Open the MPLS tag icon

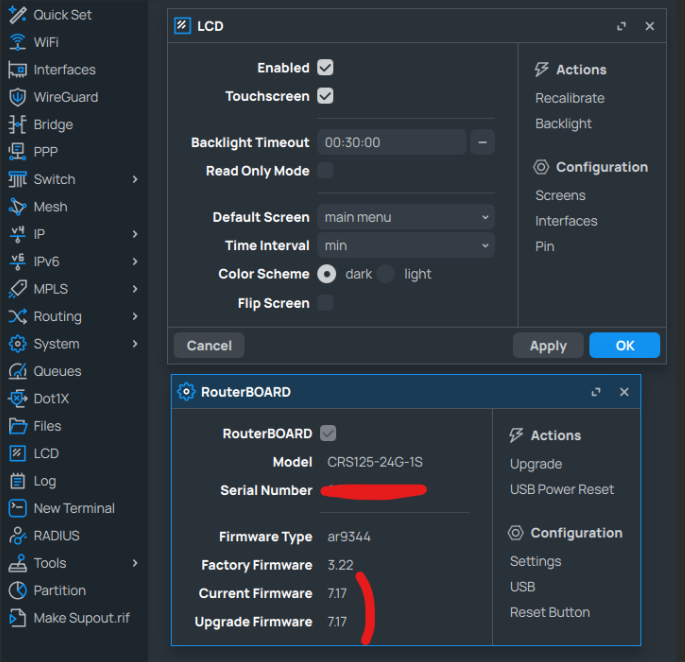pos(17,289)
